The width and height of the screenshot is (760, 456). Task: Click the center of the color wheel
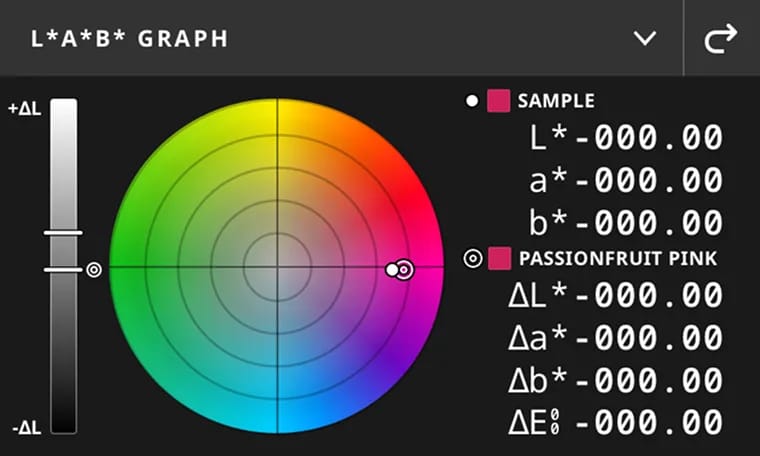click(277, 266)
